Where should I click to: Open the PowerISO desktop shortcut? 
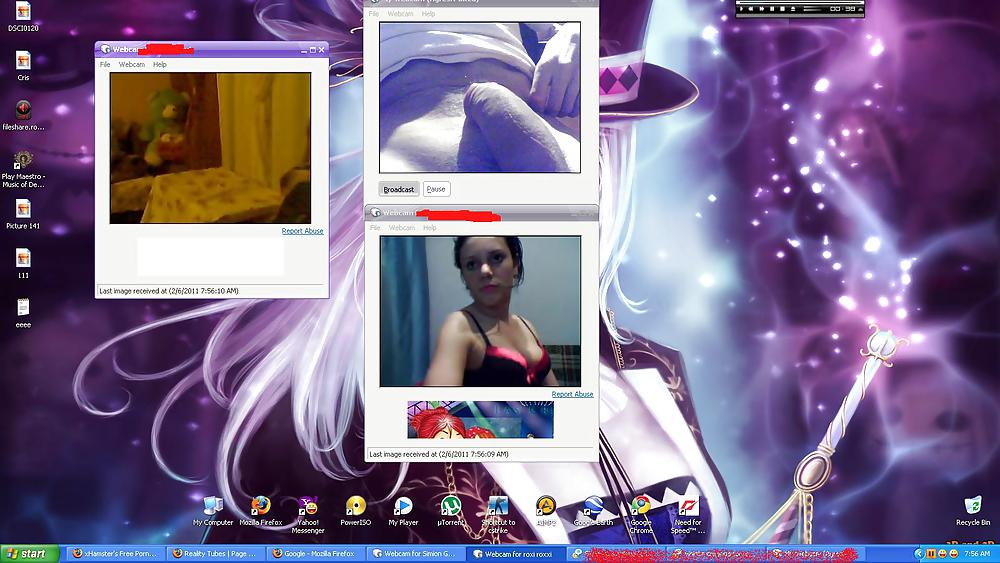(x=355, y=511)
